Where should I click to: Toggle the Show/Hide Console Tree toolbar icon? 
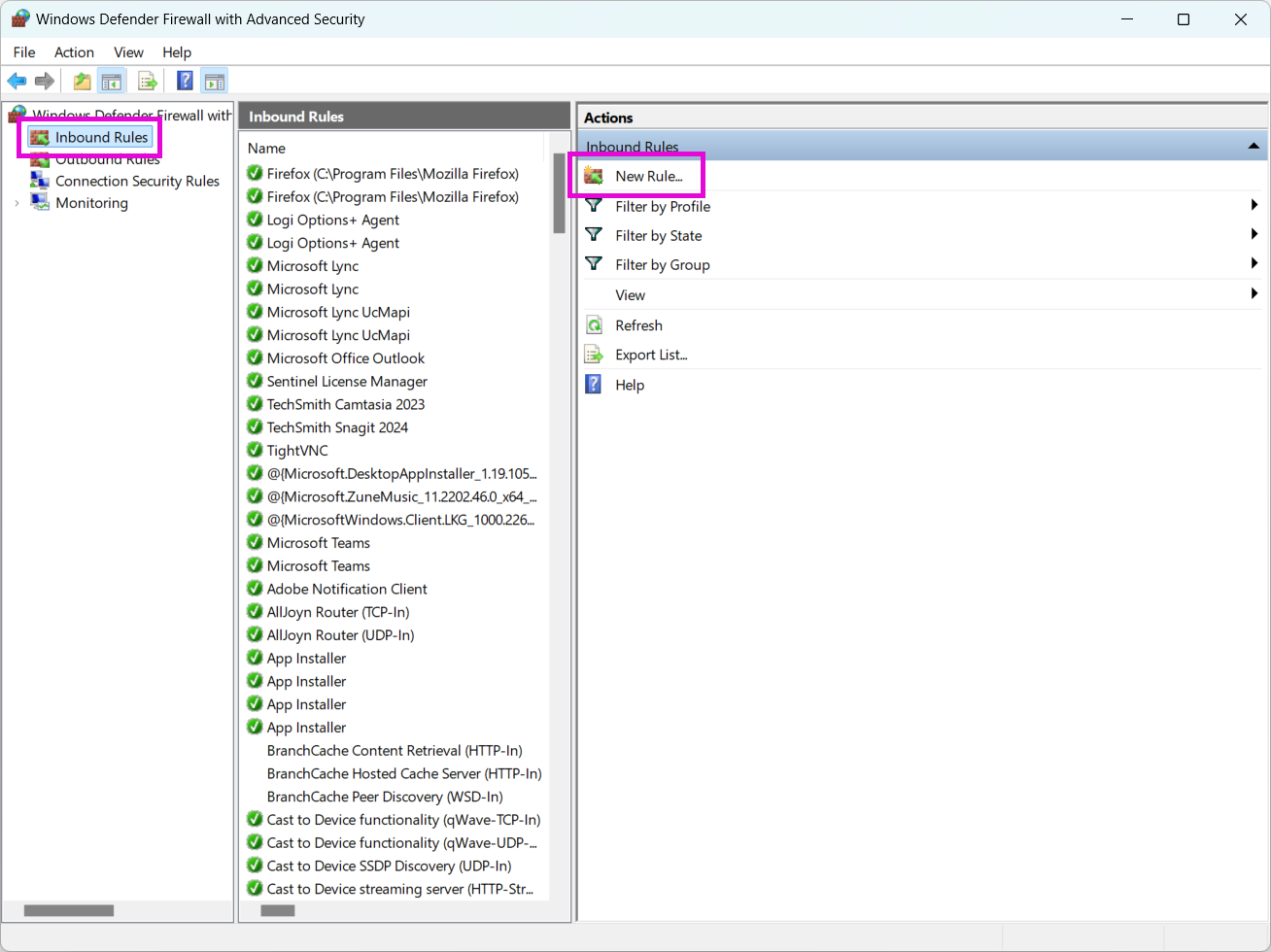pos(112,81)
